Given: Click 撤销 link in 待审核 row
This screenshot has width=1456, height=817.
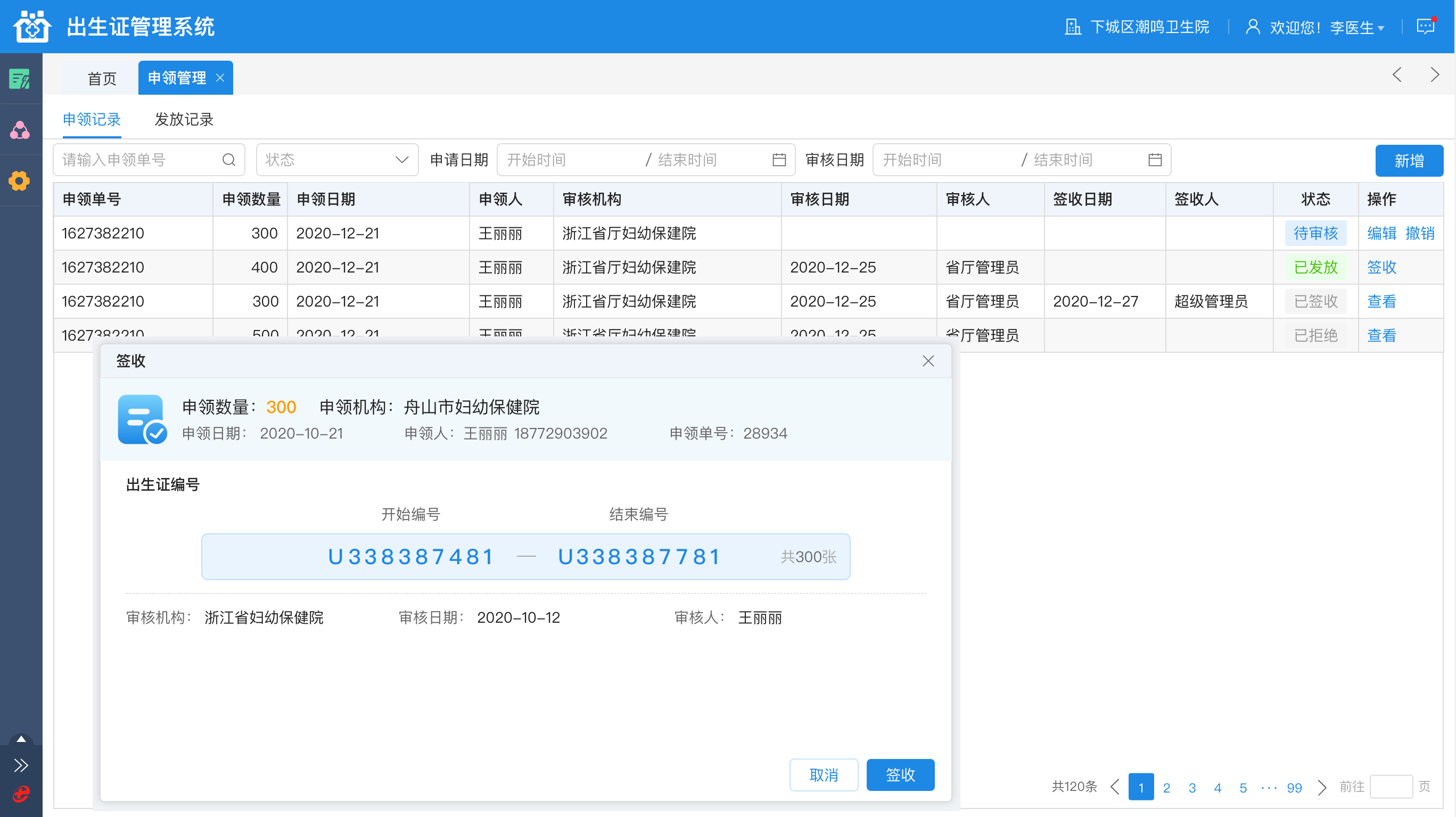Looking at the screenshot, I should [1420, 233].
